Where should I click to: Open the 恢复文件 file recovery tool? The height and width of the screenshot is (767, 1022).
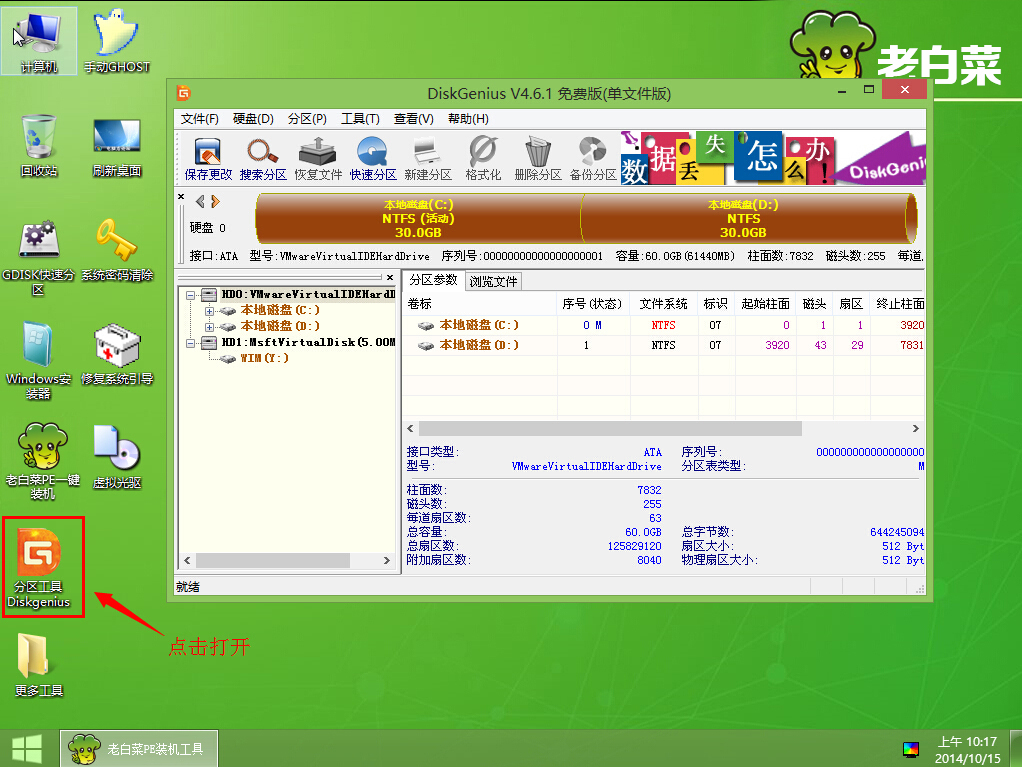[x=318, y=158]
